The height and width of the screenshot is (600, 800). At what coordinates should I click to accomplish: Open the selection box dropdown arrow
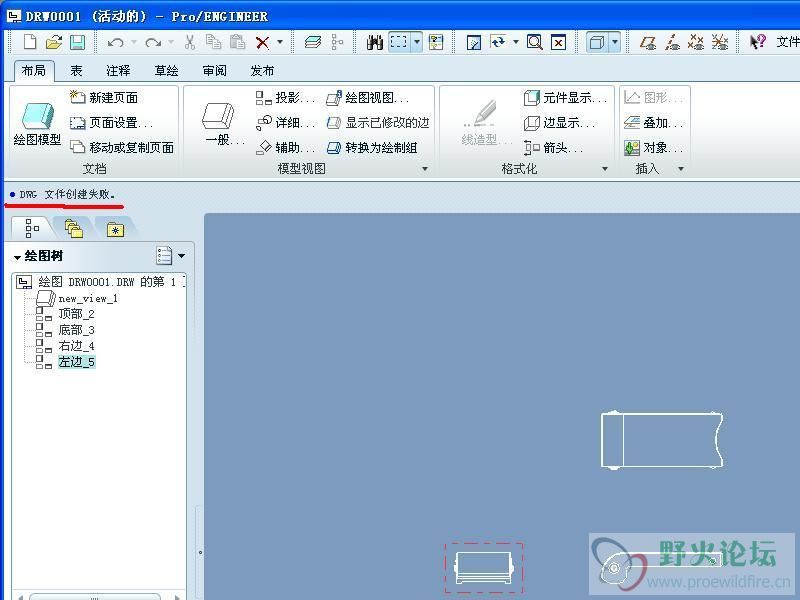point(417,42)
